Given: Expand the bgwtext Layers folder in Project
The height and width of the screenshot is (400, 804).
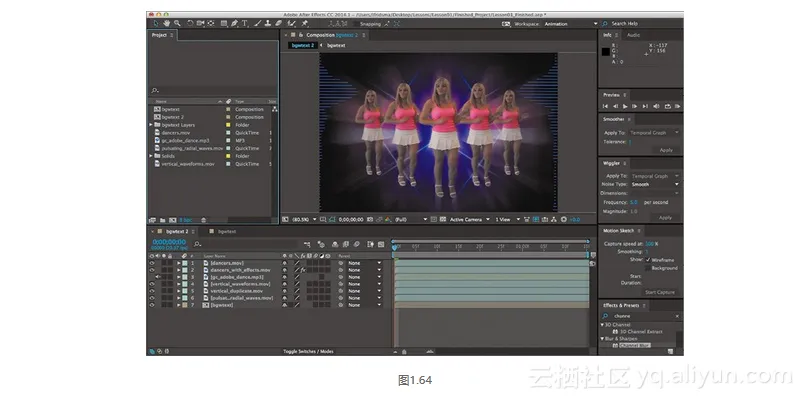Looking at the screenshot, I should point(151,125).
